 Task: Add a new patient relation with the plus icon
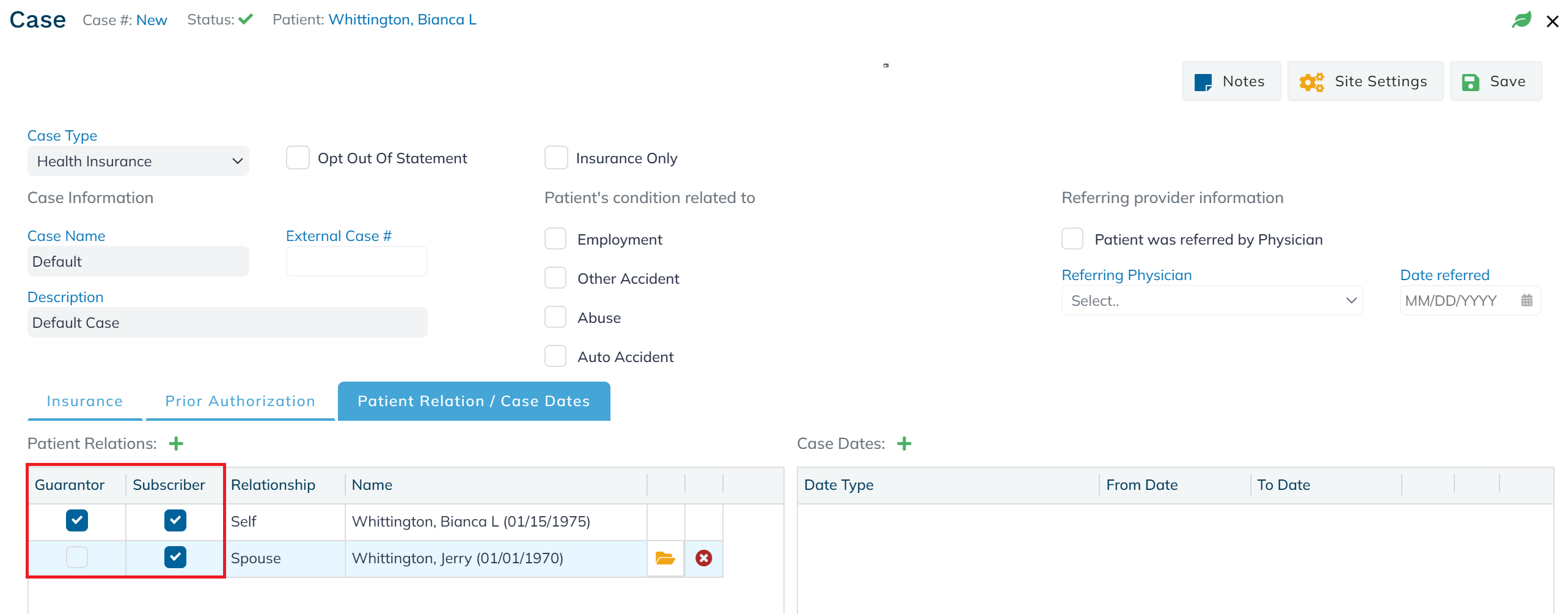176,443
